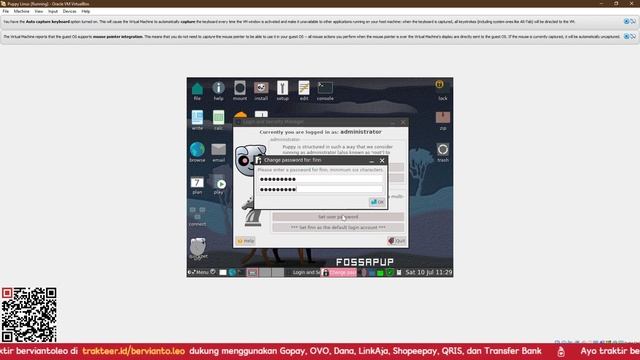Image resolution: width=640 pixels, height=360 pixels.
Task: Click the terminal launcher in taskbar
Action: (241, 272)
